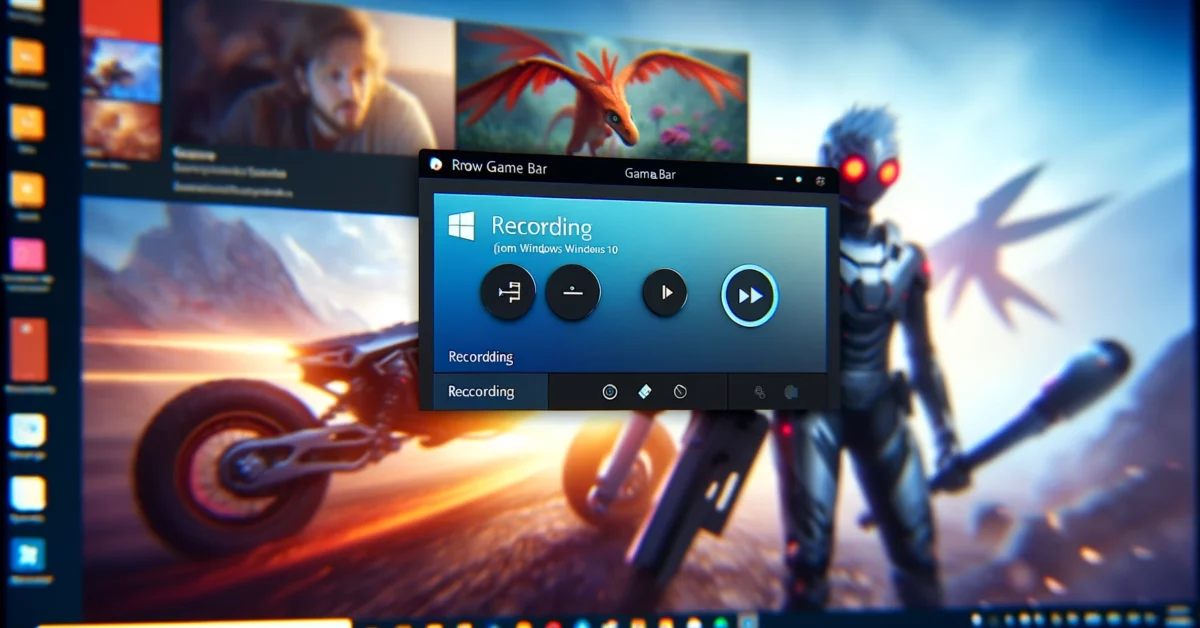Viewport: 1200px width, 628px height.
Task: Toggle recording mode from the Recordding label
Action: (x=479, y=357)
